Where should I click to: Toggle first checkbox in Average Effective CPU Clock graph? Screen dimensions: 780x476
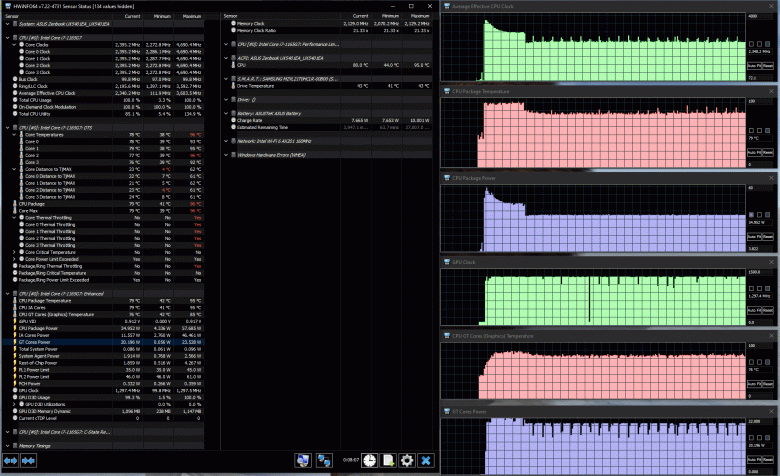[x=751, y=44]
